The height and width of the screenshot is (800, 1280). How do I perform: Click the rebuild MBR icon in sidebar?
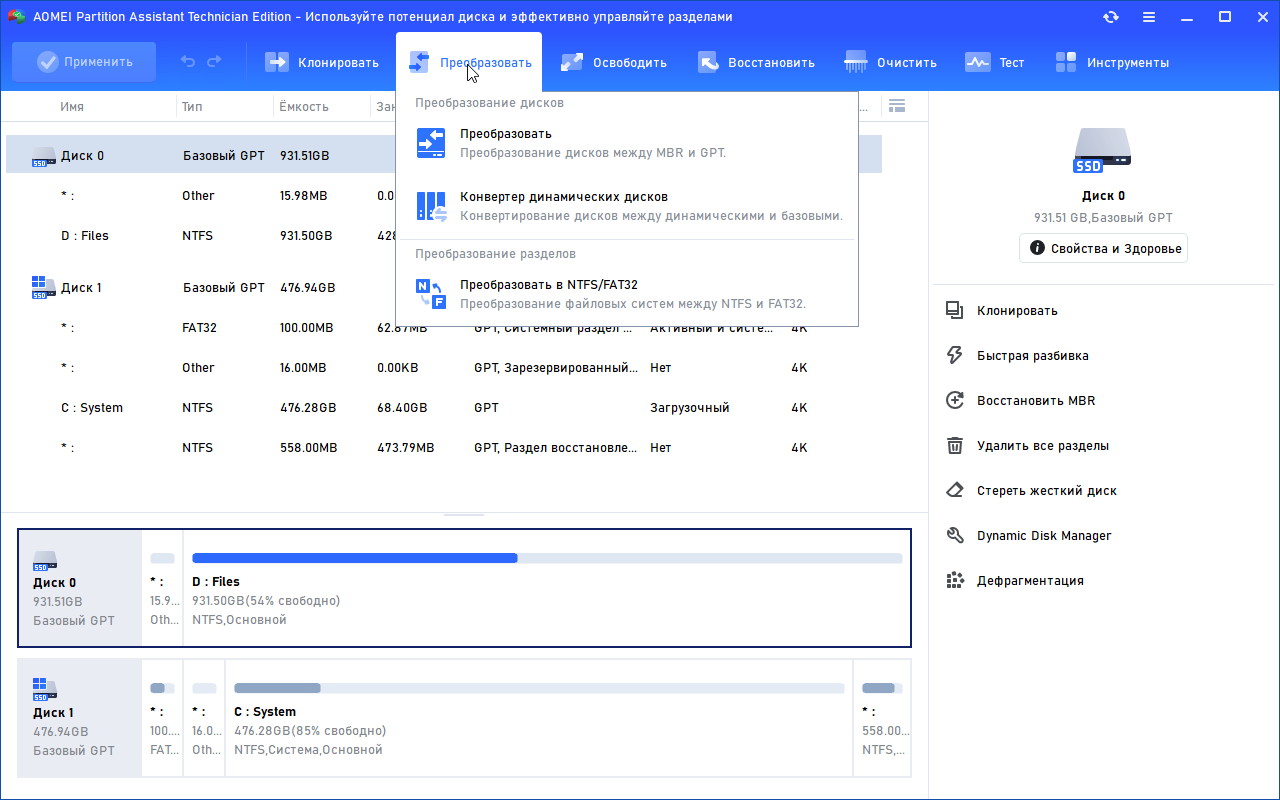(x=955, y=400)
